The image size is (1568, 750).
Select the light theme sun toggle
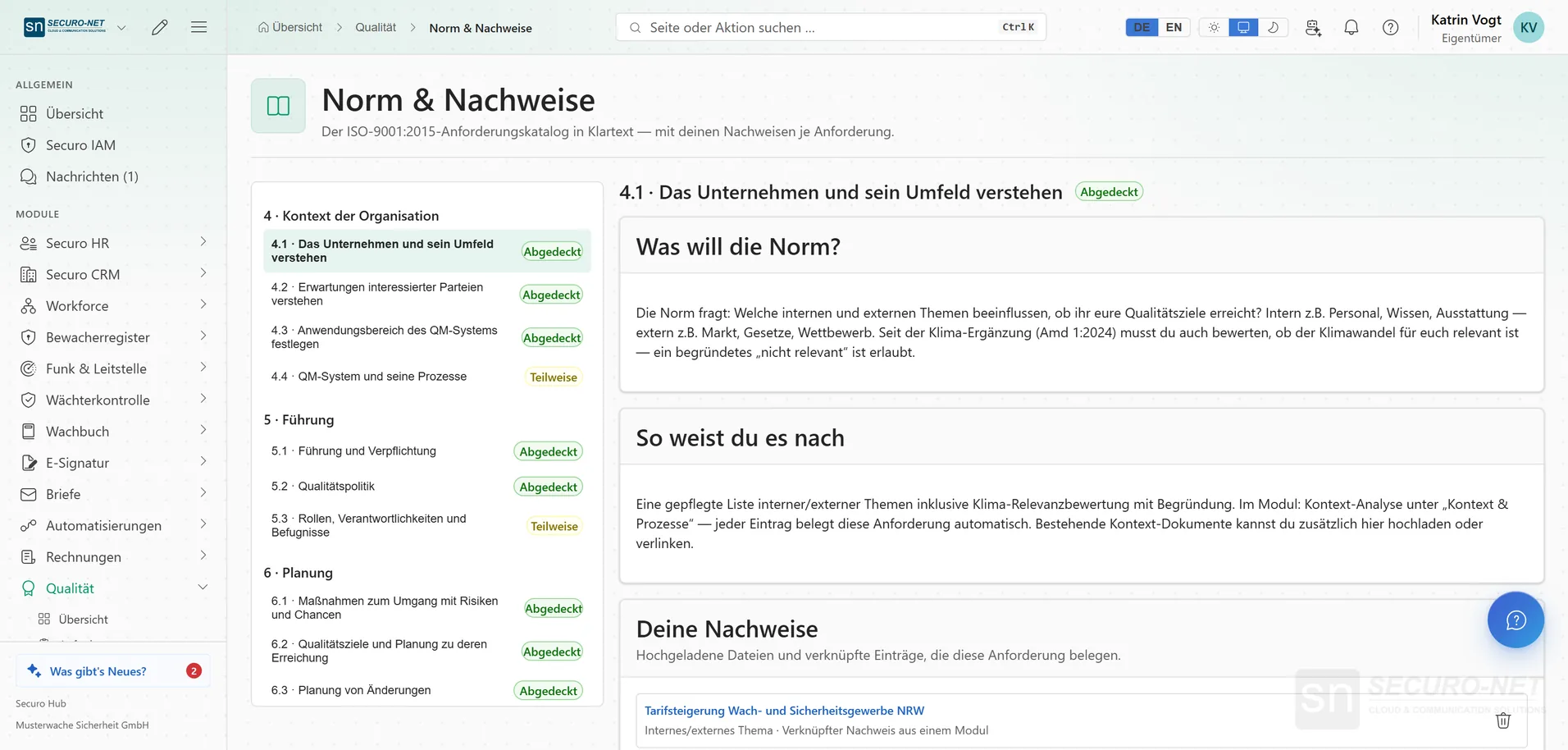click(x=1214, y=27)
